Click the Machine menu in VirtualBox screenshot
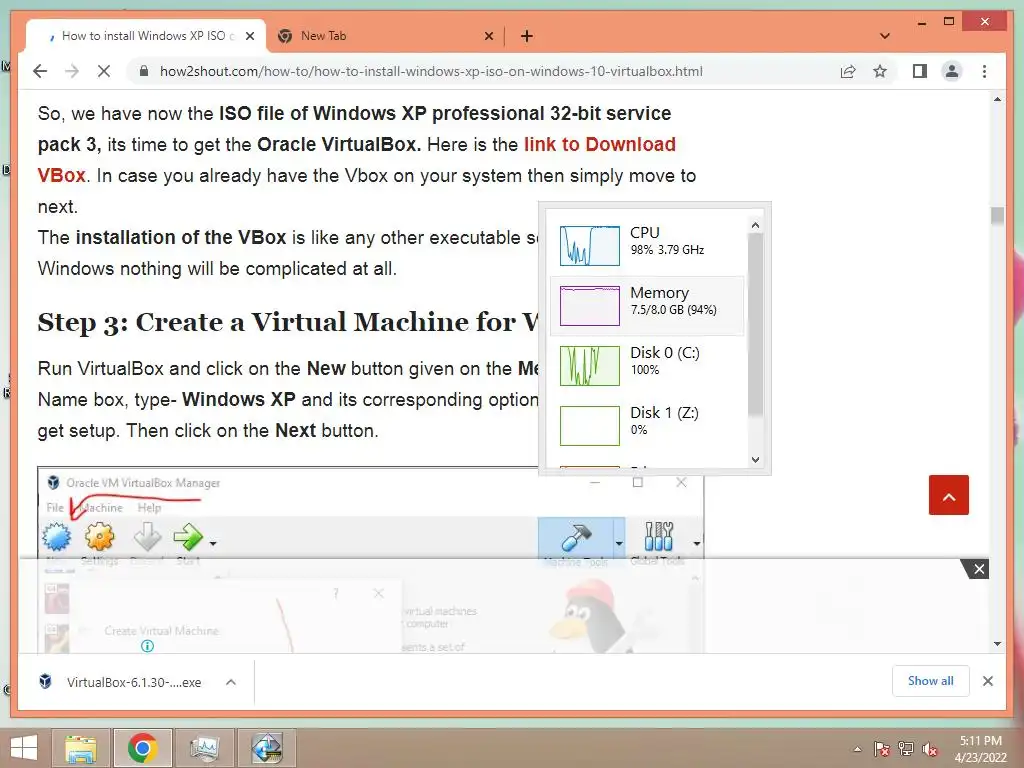The width and height of the screenshot is (1024, 768). coord(101,507)
